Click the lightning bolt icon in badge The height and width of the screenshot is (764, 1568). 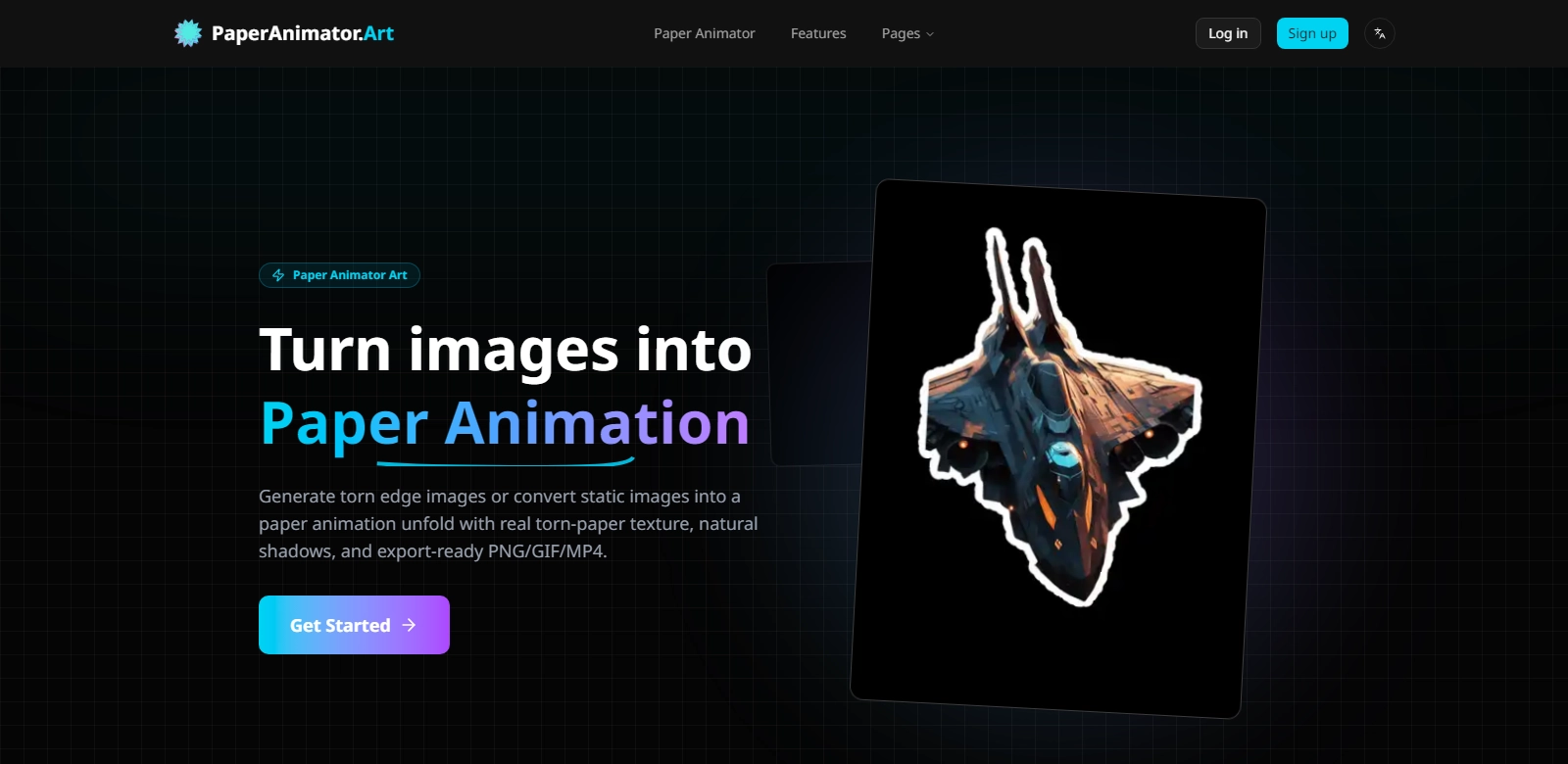click(278, 275)
